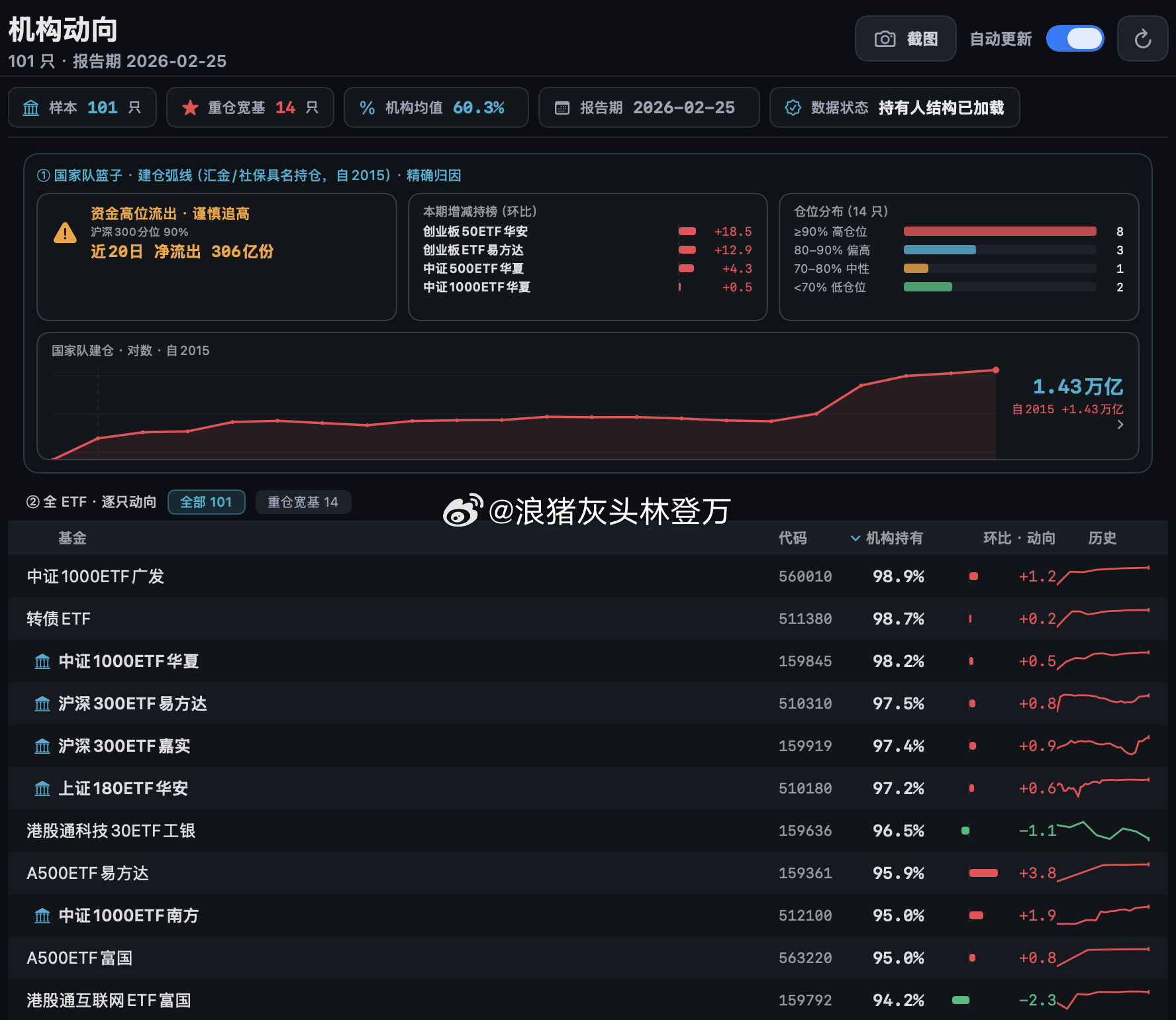Click the history sparkline for 沪深300ETF嘉实
Image resolution: width=1176 pixels, height=1020 pixels.
coord(1103,745)
